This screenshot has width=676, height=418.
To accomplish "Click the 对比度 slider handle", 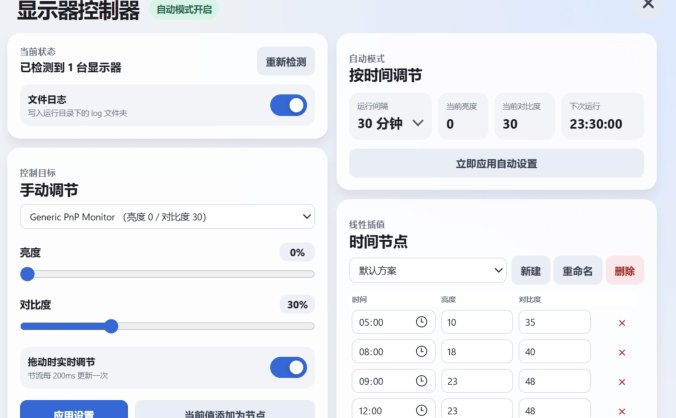I will tap(111, 326).
